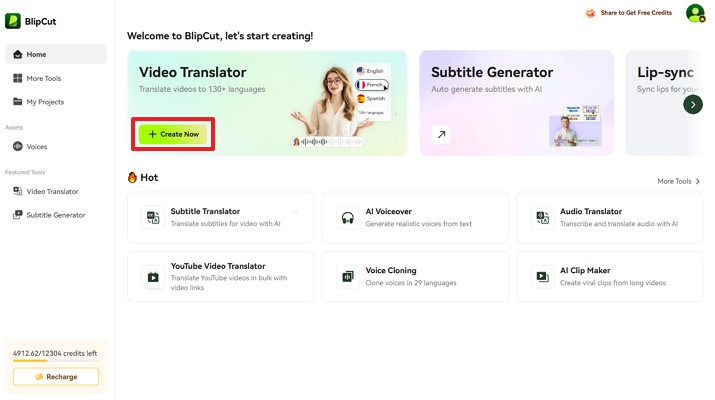Screen dimensions: 715x400
Task: Select Video Translator under Featured Tools
Action: pyautogui.click(x=56, y=191)
